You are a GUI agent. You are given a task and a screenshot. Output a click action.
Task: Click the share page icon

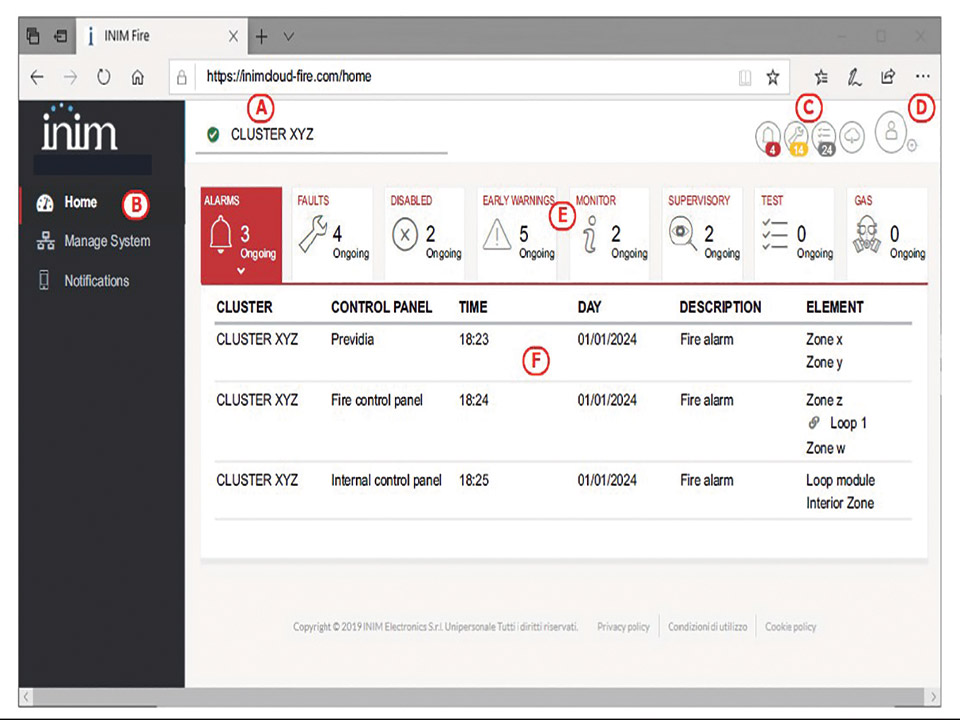[x=888, y=77]
